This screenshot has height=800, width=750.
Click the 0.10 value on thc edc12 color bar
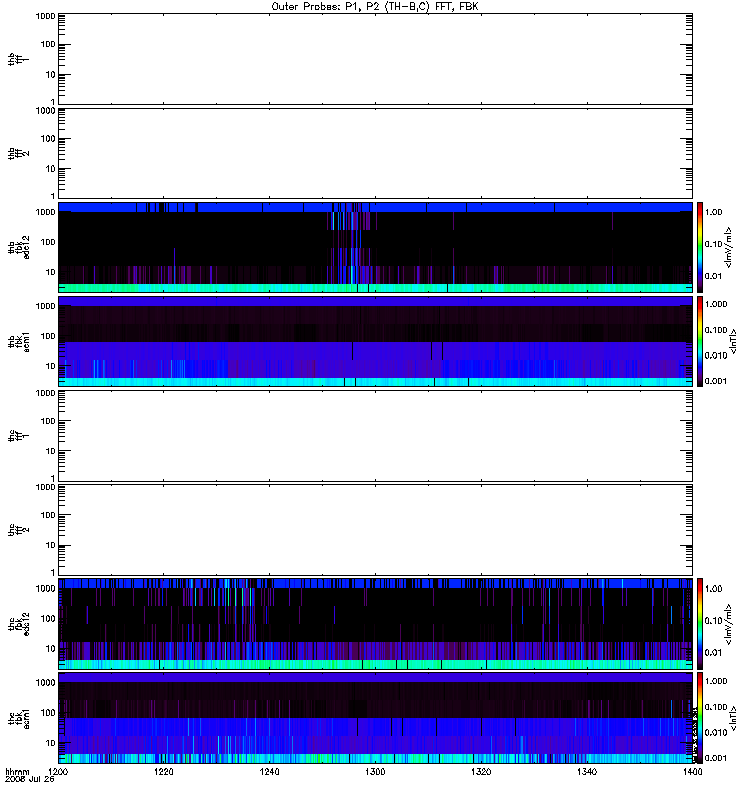(713, 620)
